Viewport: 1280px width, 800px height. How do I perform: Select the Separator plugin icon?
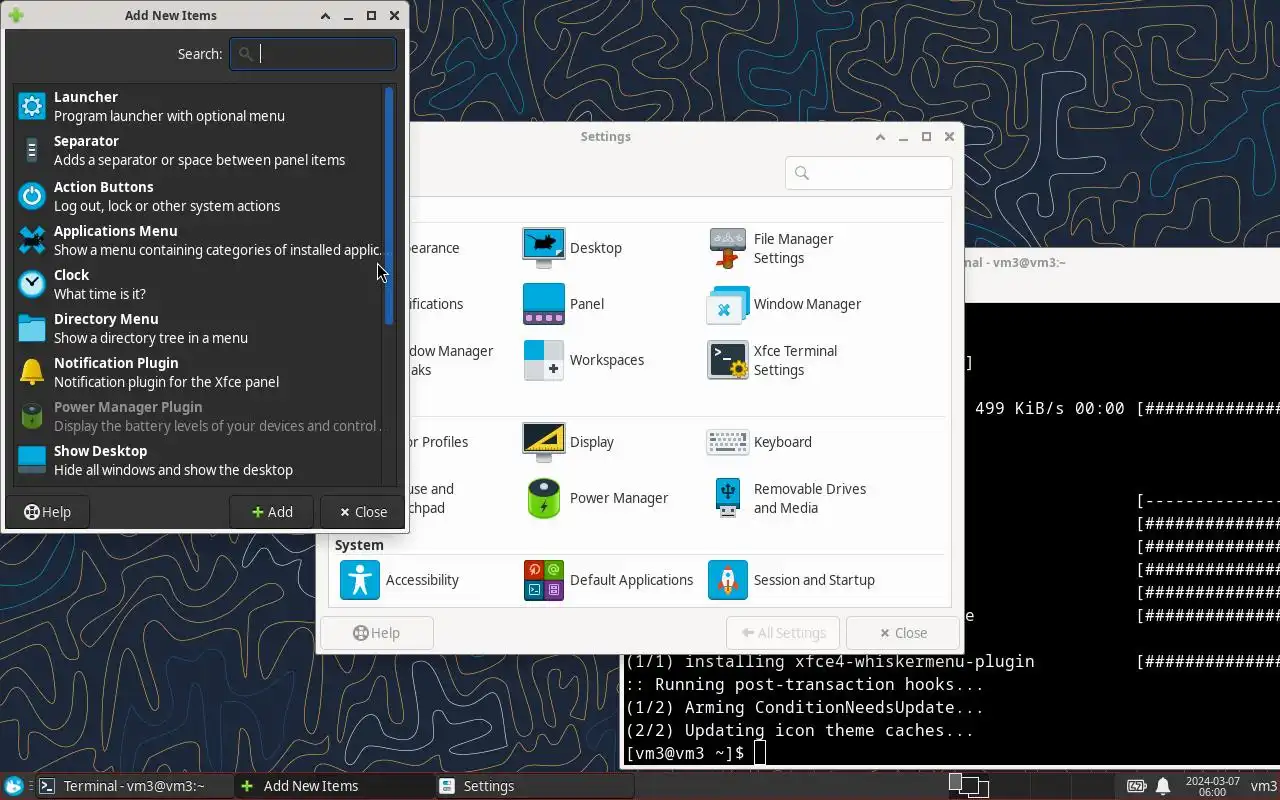tap(32, 151)
